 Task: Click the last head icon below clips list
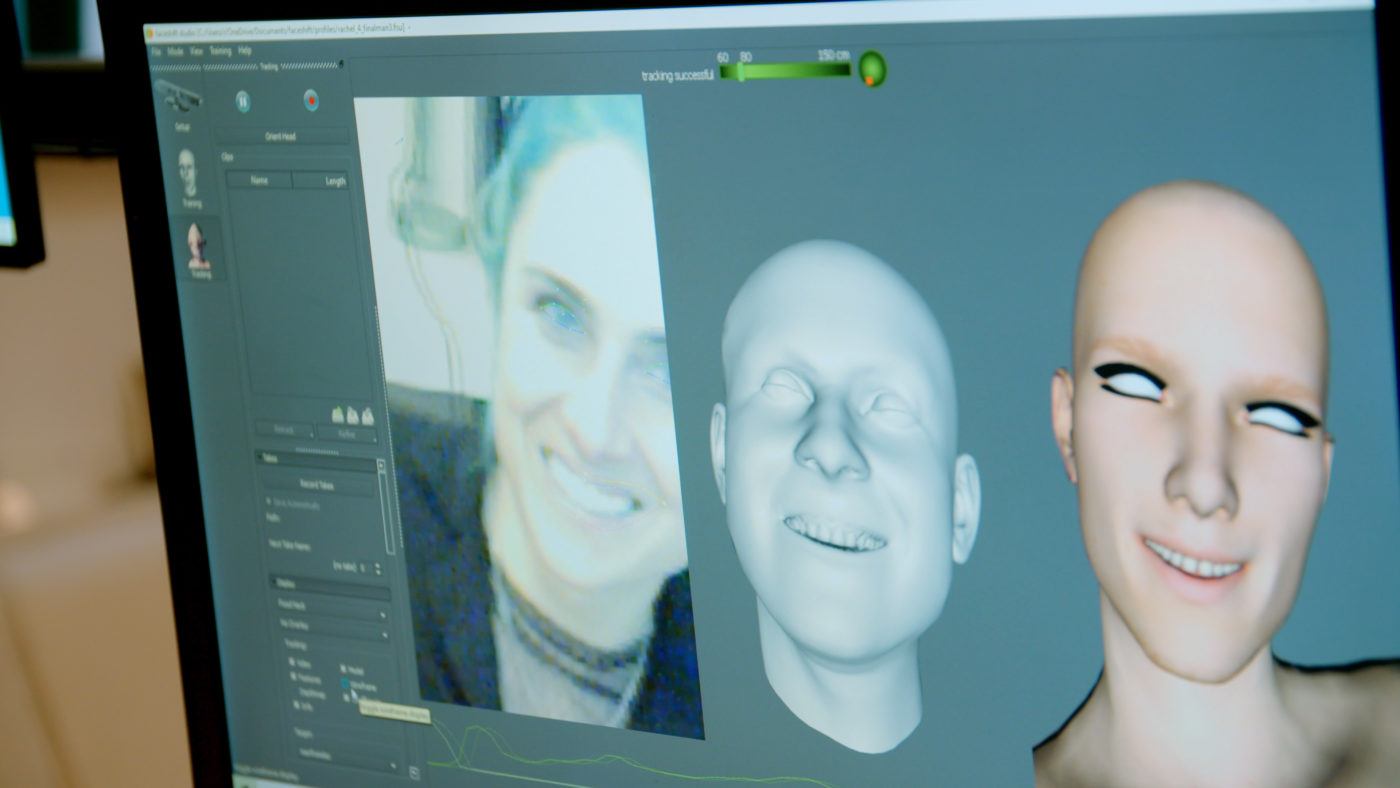[x=368, y=416]
